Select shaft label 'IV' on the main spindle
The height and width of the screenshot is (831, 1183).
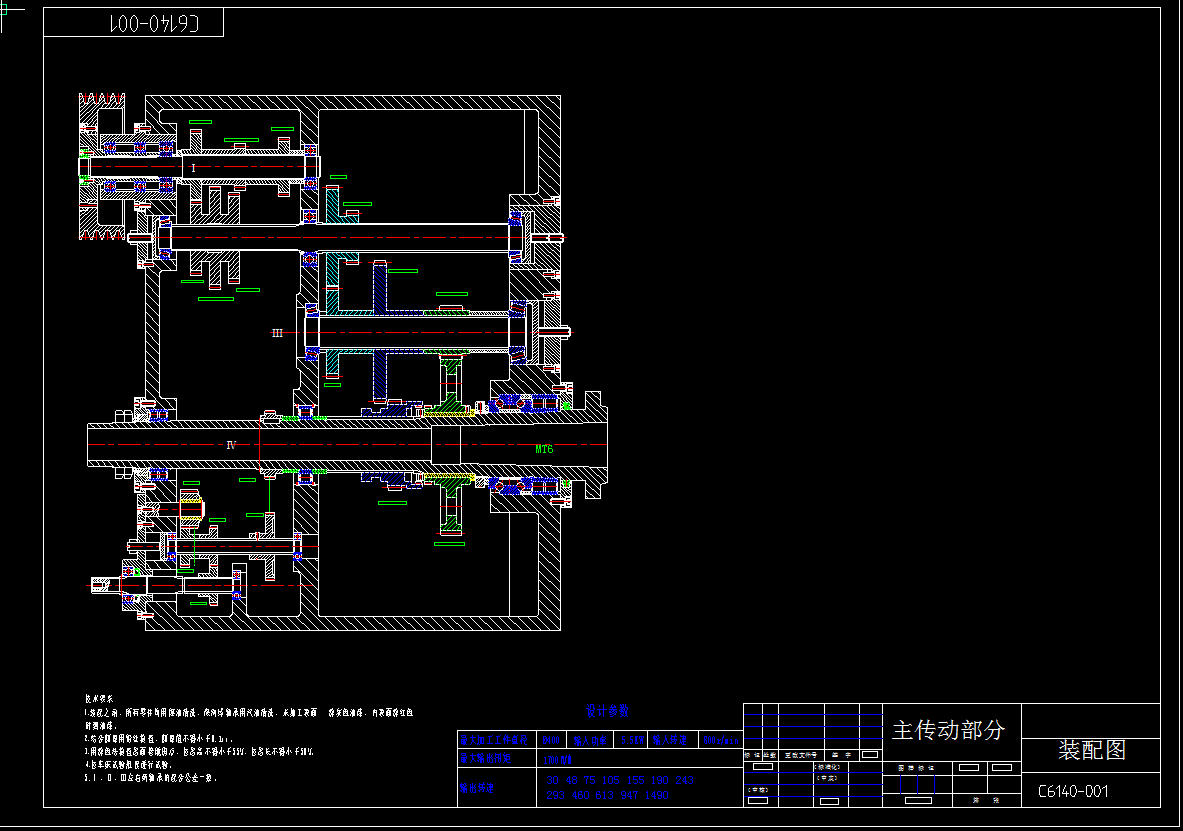tap(232, 445)
